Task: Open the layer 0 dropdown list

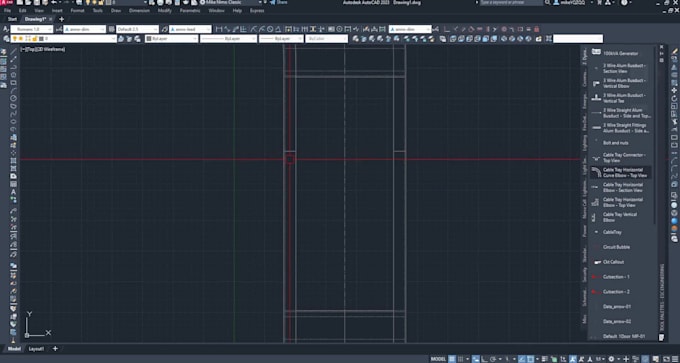Action: tap(63, 39)
